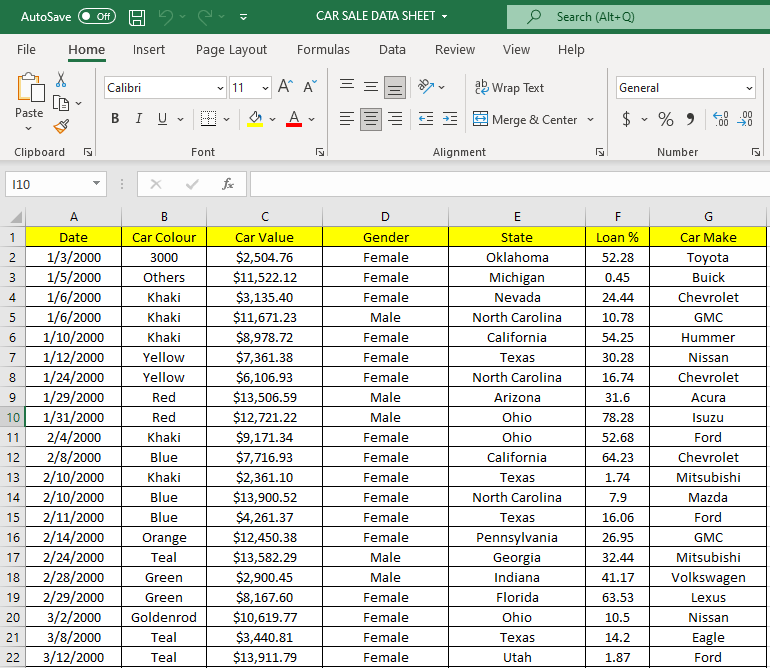Image resolution: width=770 pixels, height=668 pixels.
Task: Click the Paste clipboard icon
Action: tap(30, 87)
